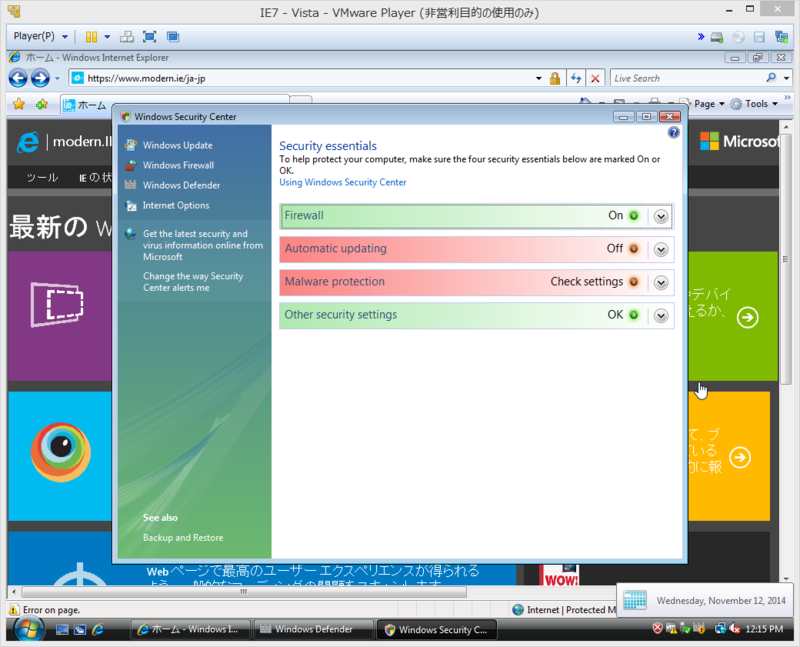Open latest security and virus information link
Viewport: 800px width, 647px height.
(203, 245)
